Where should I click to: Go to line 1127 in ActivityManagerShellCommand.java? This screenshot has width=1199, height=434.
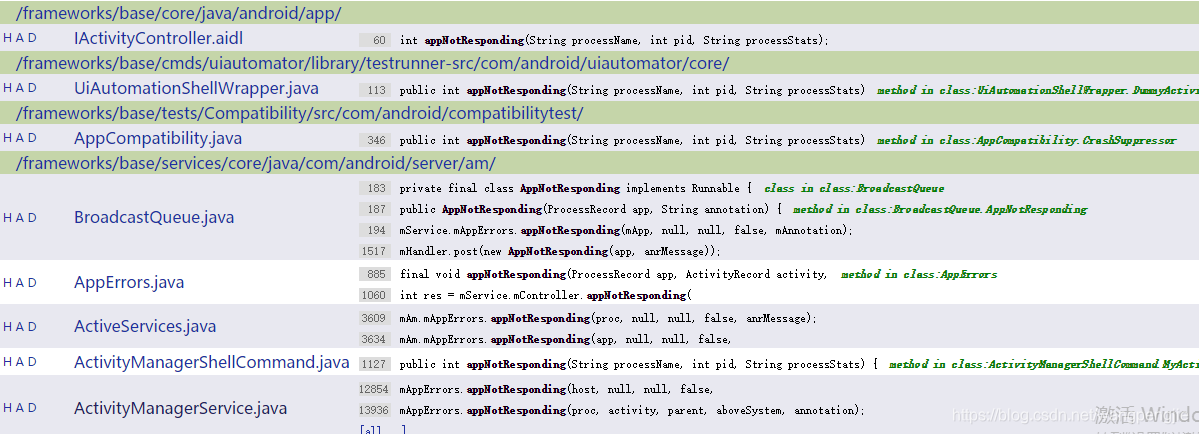[x=375, y=364]
